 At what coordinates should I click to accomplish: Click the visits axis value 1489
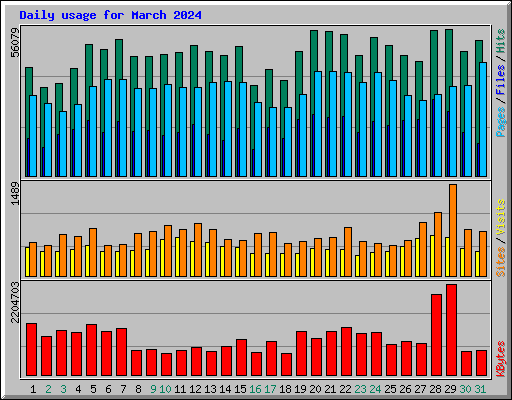[15, 193]
